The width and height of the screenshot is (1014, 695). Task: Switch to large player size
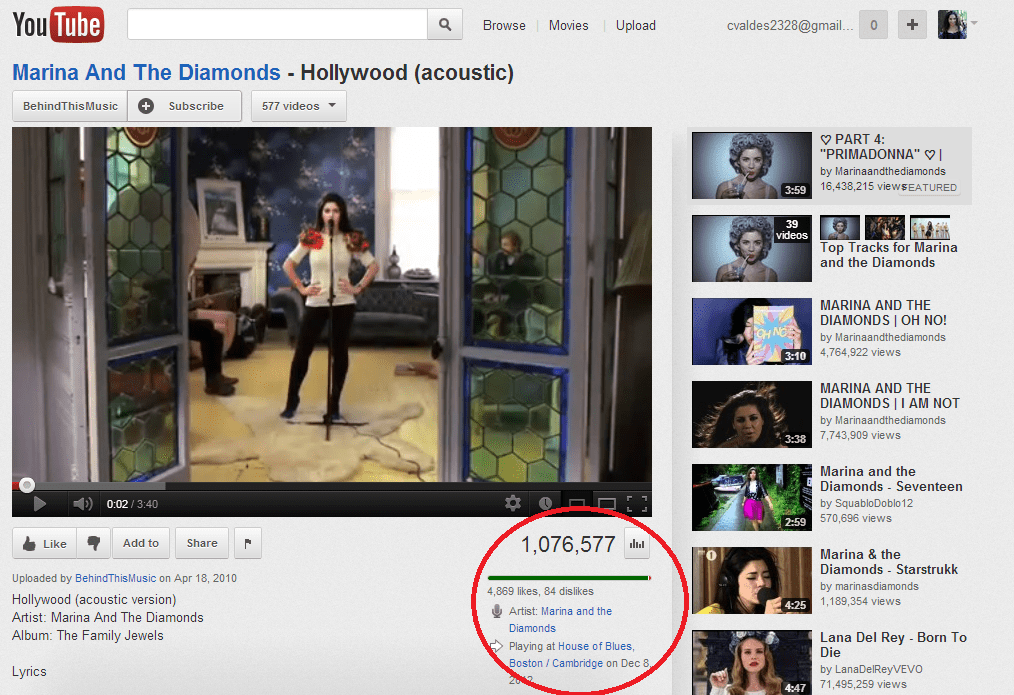coord(607,504)
